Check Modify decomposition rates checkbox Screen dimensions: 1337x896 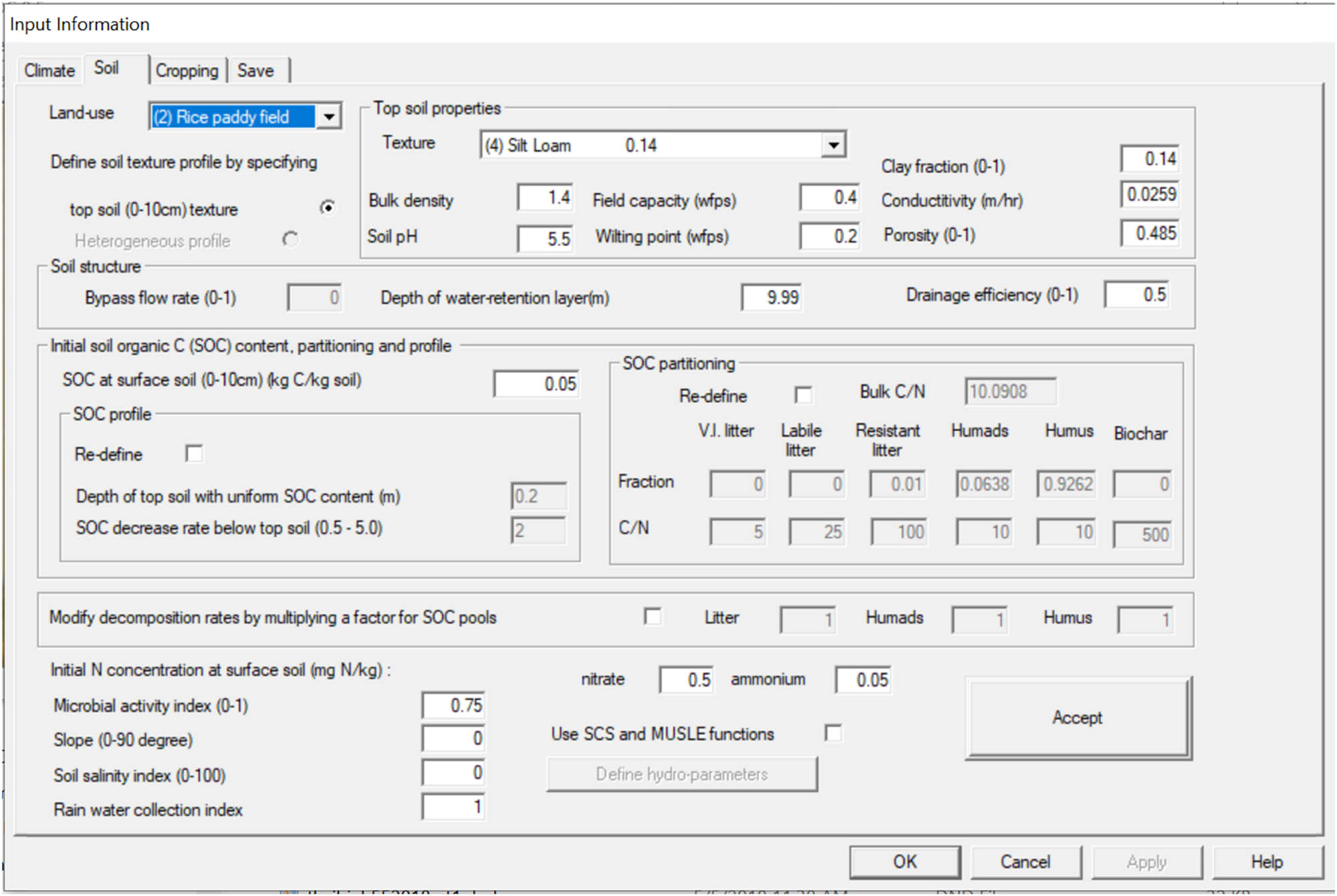pos(652,617)
